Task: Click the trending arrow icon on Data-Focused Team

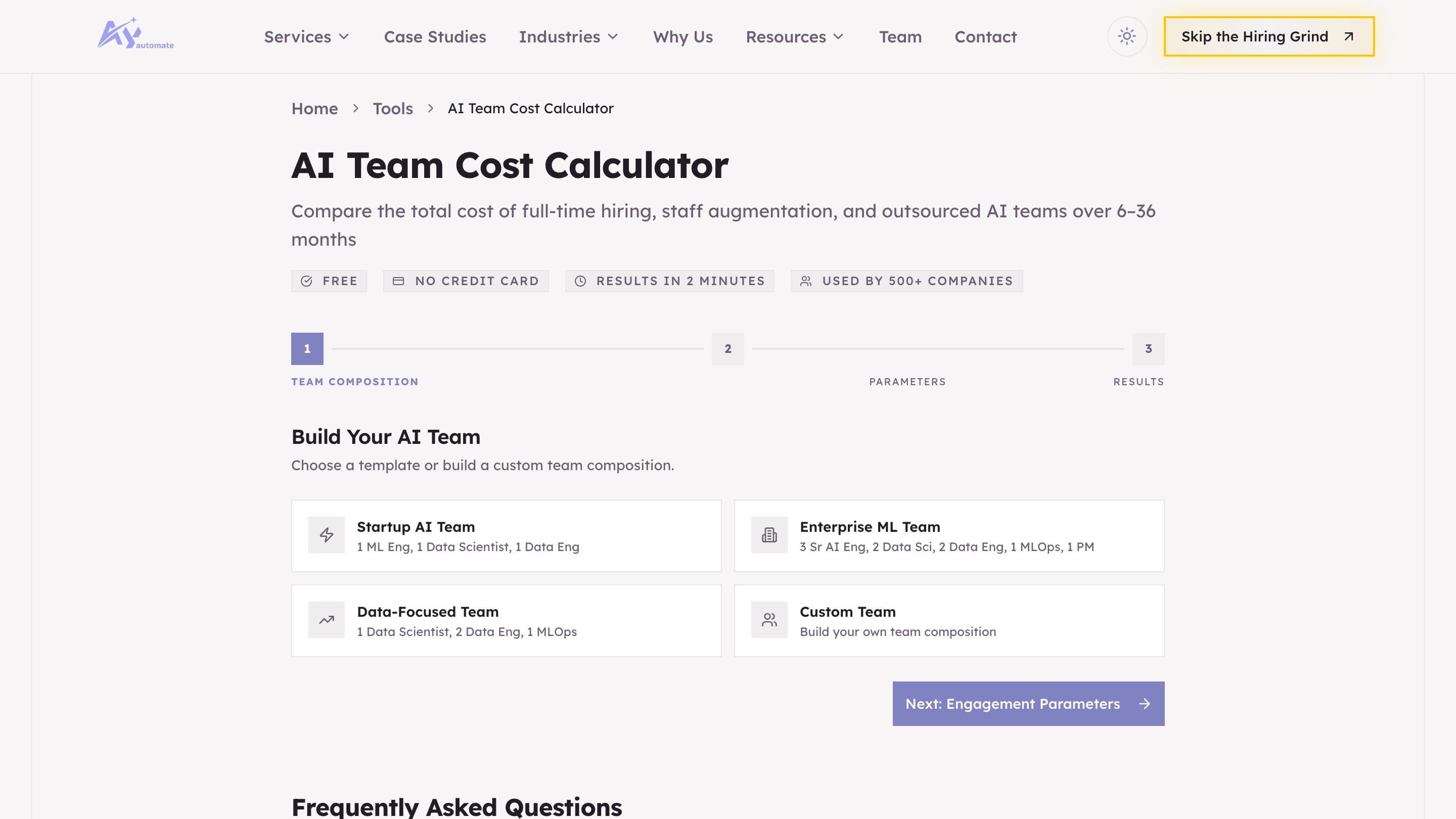Action: pos(326,619)
